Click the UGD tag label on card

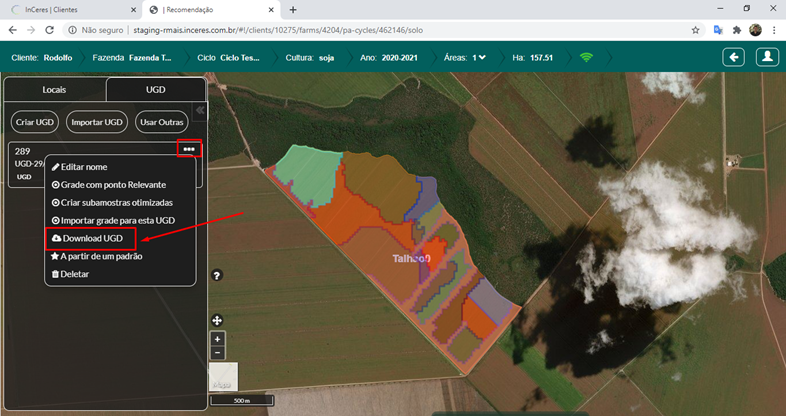[24, 177]
